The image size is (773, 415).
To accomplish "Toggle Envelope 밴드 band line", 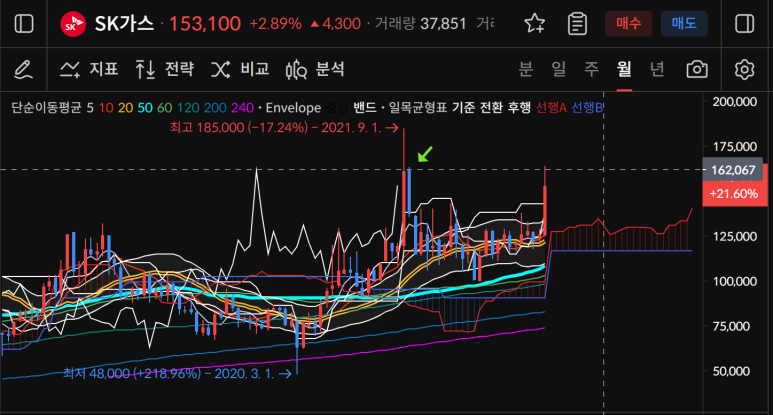I will (365, 107).
